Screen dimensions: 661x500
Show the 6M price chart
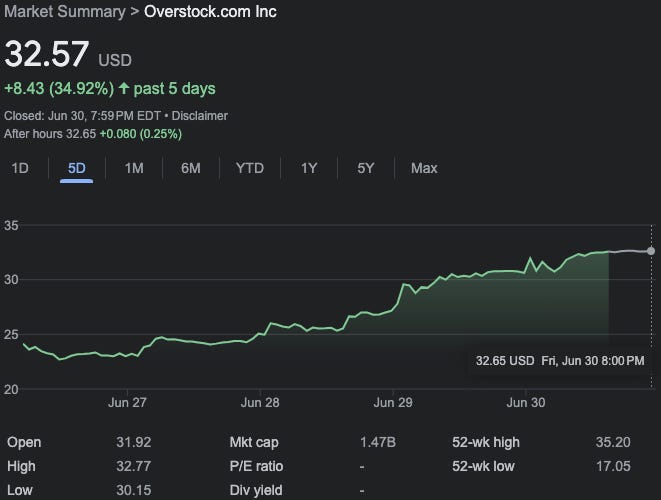coord(191,168)
